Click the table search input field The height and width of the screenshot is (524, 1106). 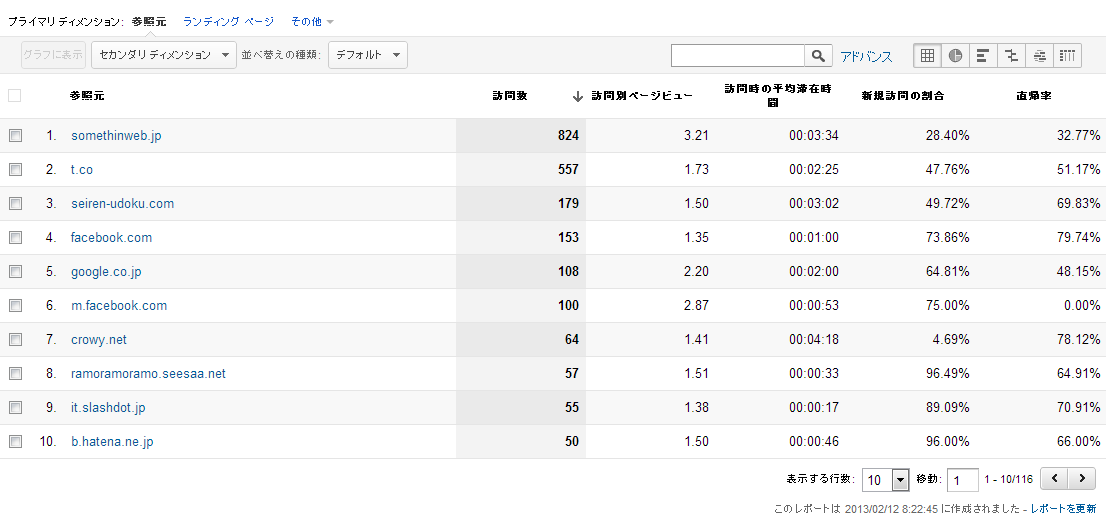(x=738, y=56)
